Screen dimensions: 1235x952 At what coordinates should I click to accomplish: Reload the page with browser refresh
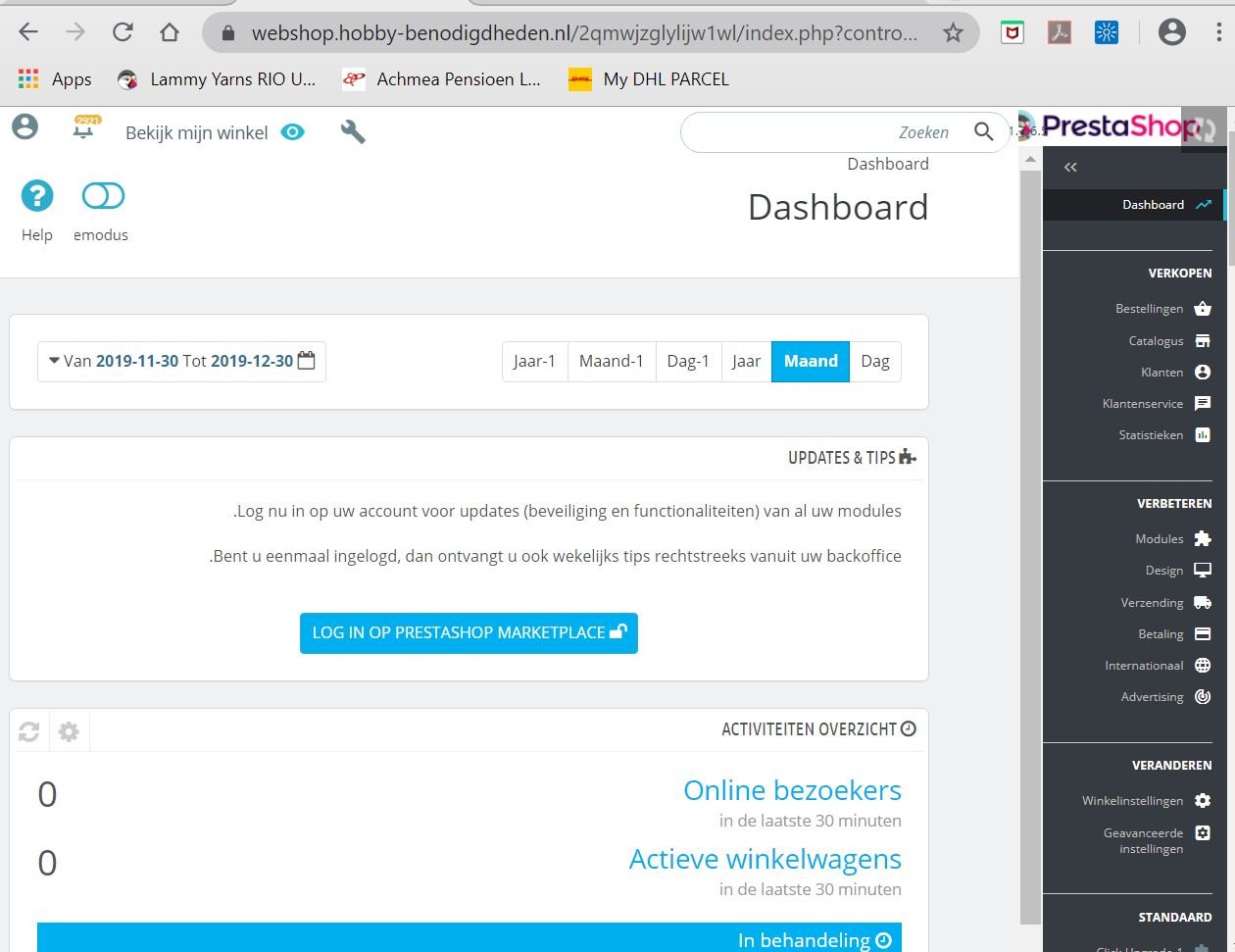123,32
